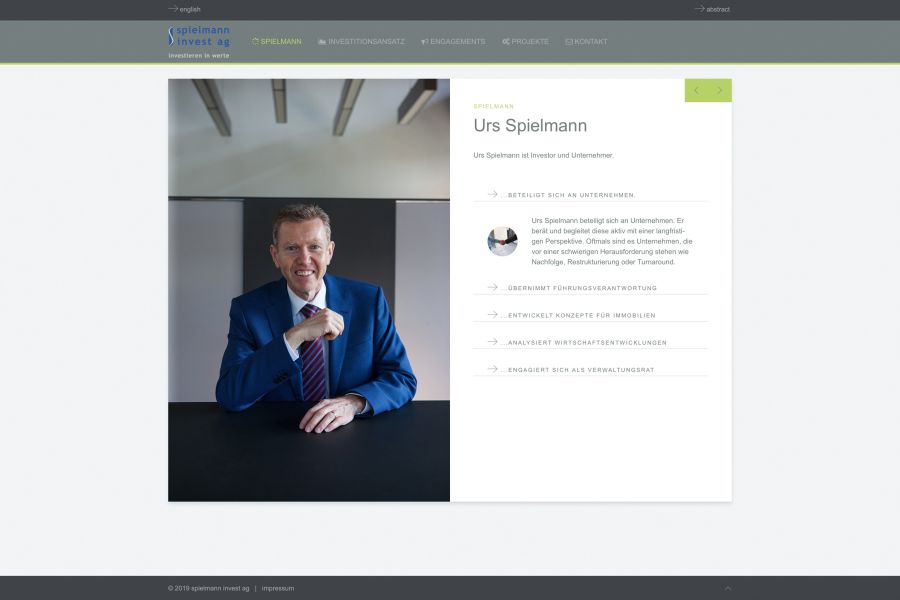Click the scroll-to-top chevron in footer
This screenshot has width=900, height=600.
[x=727, y=588]
